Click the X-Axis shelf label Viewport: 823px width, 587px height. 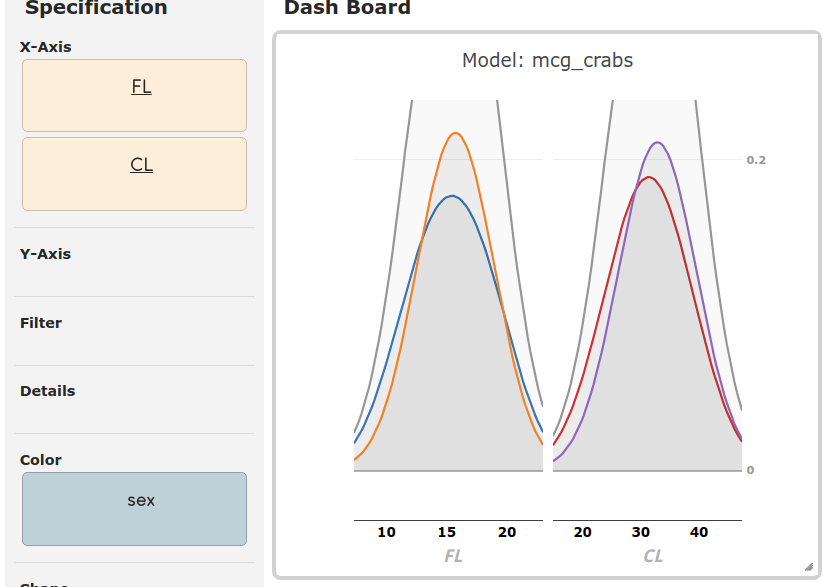pyautogui.click(x=46, y=47)
